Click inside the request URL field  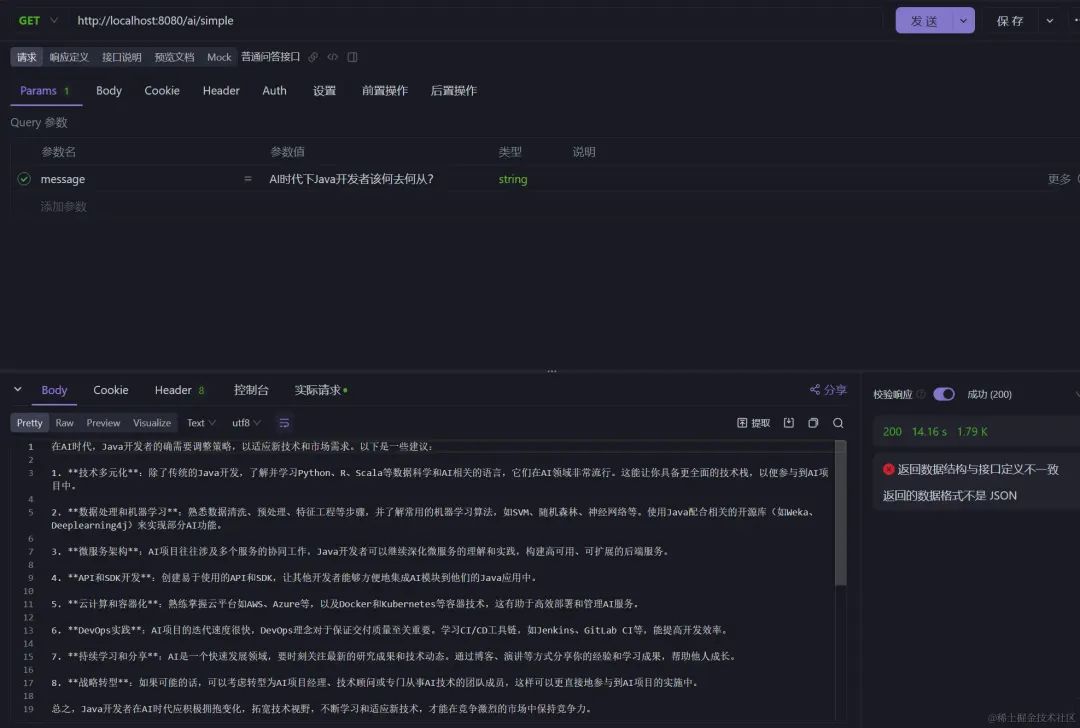tap(300, 20)
